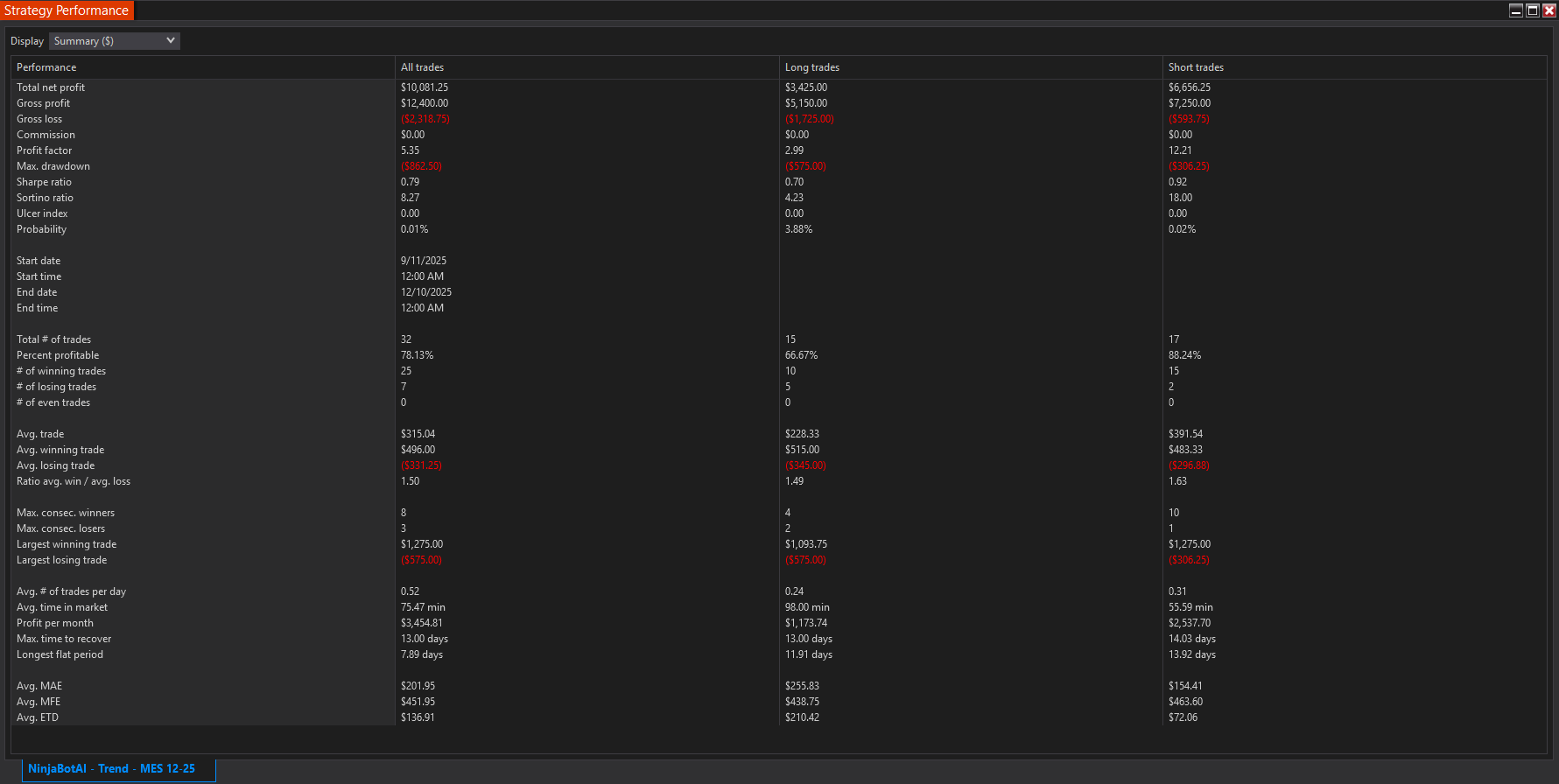Open the Display Summary ($) dropdown
Screen dimensions: 1559x784
click(115, 41)
